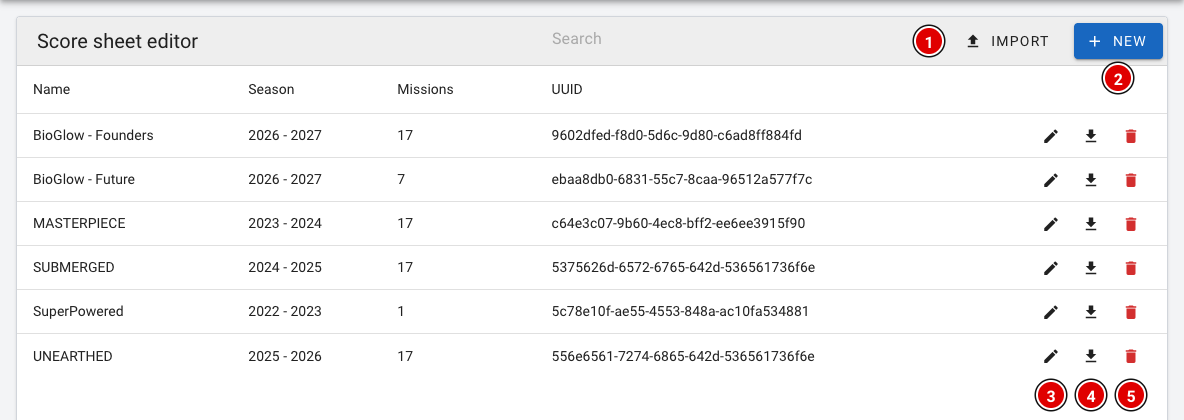
Task: Delete the MASTERPIECE score sheet
Action: pyautogui.click(x=1130, y=224)
